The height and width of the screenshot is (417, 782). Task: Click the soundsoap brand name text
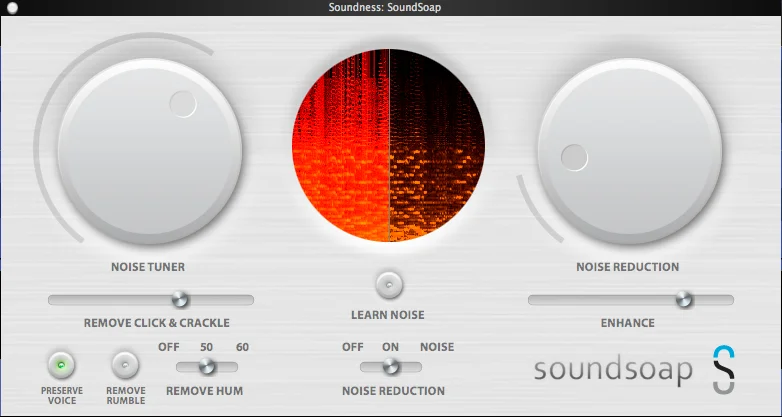pyautogui.click(x=613, y=370)
